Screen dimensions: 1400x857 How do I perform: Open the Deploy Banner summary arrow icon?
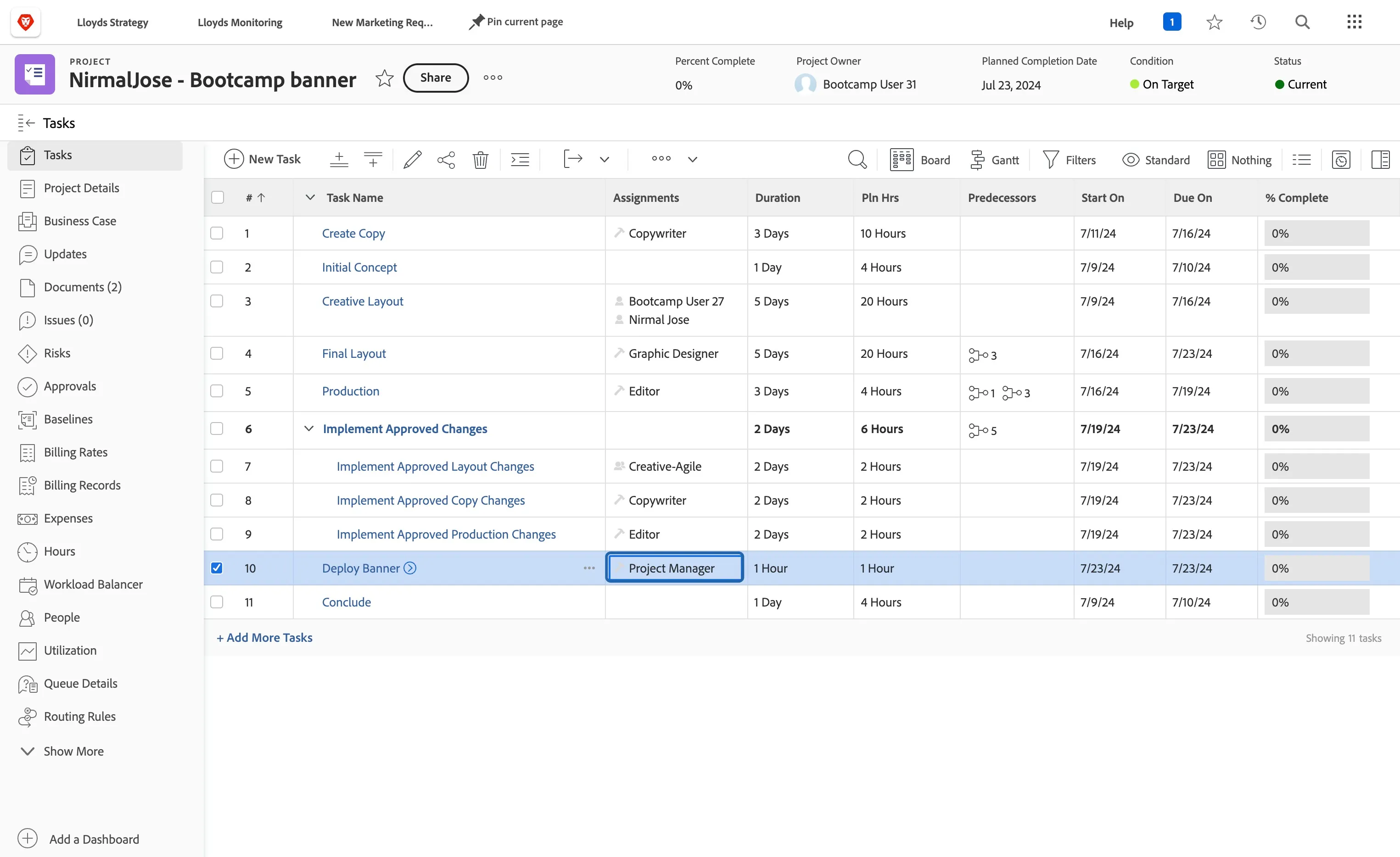coord(409,568)
